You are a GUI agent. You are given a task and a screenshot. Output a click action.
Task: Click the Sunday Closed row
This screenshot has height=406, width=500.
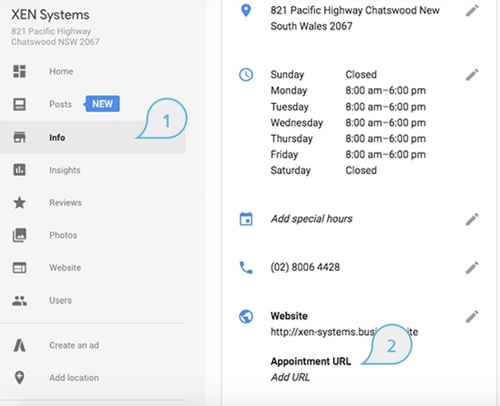[324, 74]
